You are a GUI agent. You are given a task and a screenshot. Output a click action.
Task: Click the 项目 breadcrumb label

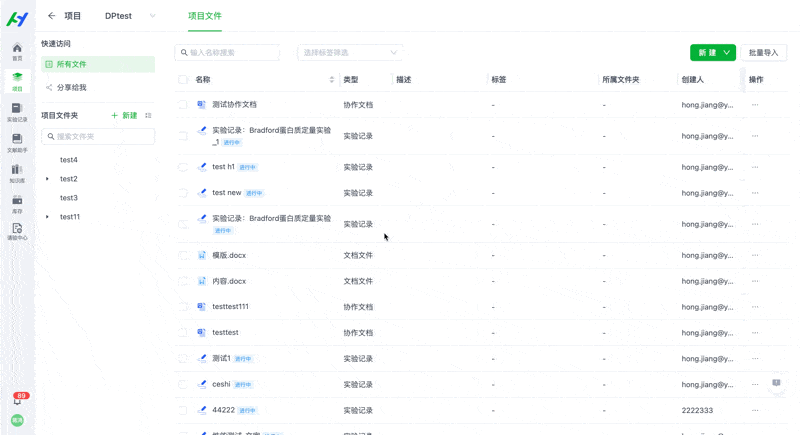[x=72, y=16]
